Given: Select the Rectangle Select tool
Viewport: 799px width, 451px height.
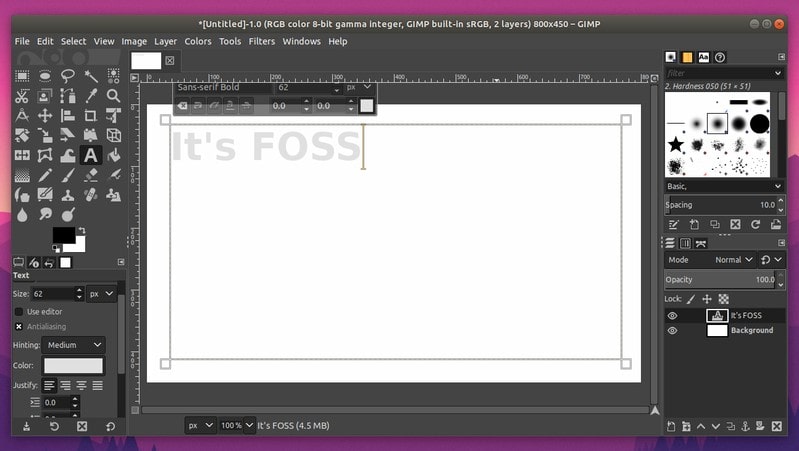Looking at the screenshot, I should [x=22, y=76].
